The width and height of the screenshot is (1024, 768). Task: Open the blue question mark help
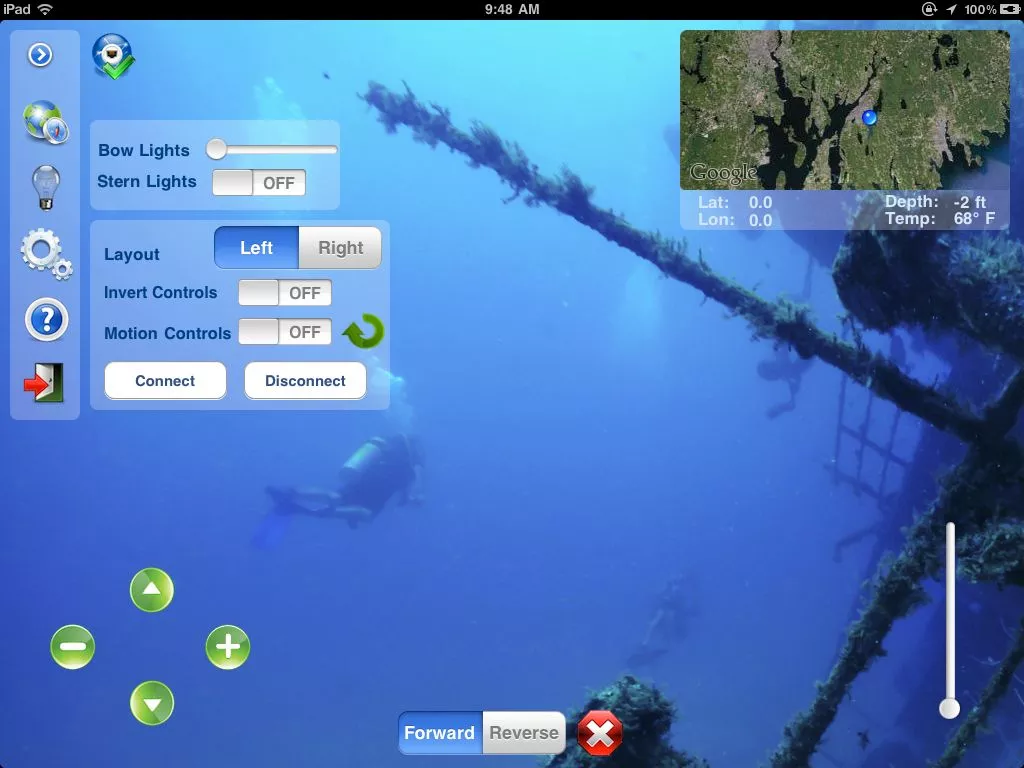tap(45, 320)
